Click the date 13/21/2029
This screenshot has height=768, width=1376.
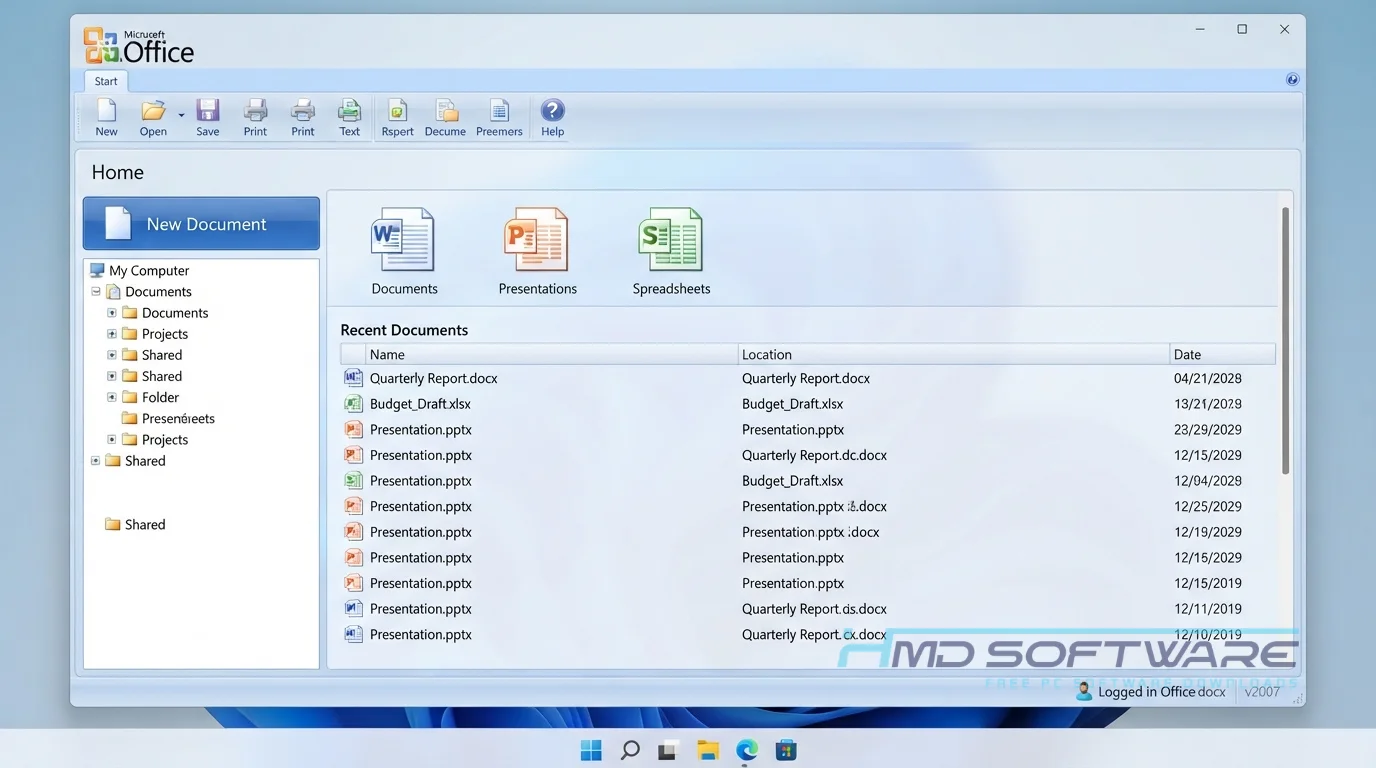point(1207,404)
